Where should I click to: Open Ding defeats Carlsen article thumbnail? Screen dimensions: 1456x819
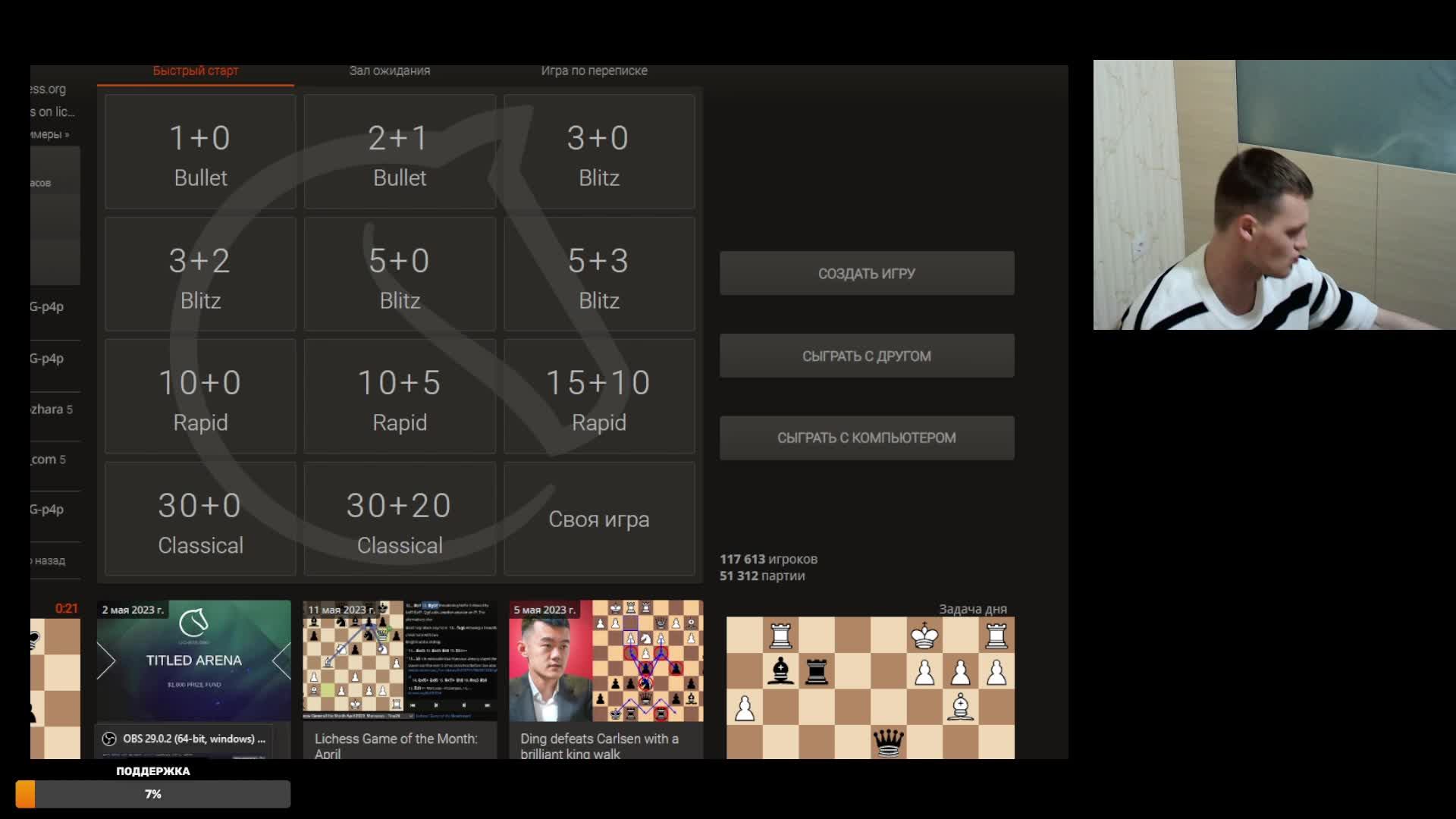pos(606,661)
